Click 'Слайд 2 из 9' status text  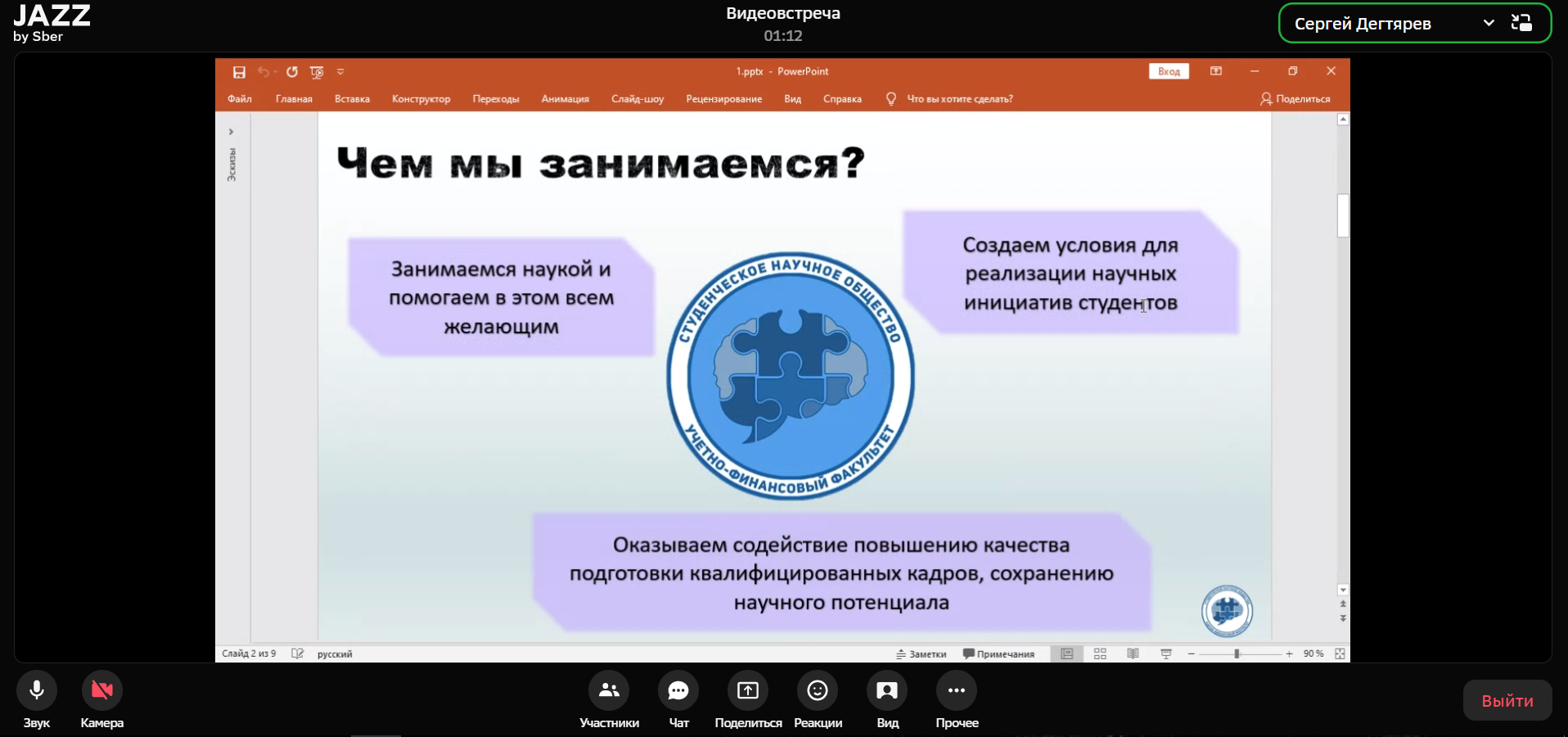pyautogui.click(x=249, y=653)
